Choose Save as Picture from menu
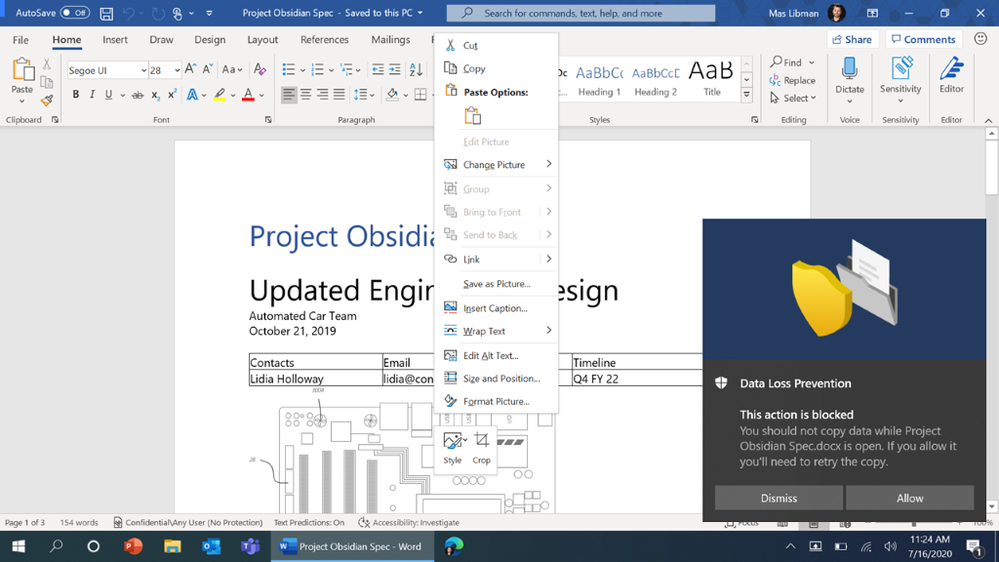 point(496,284)
